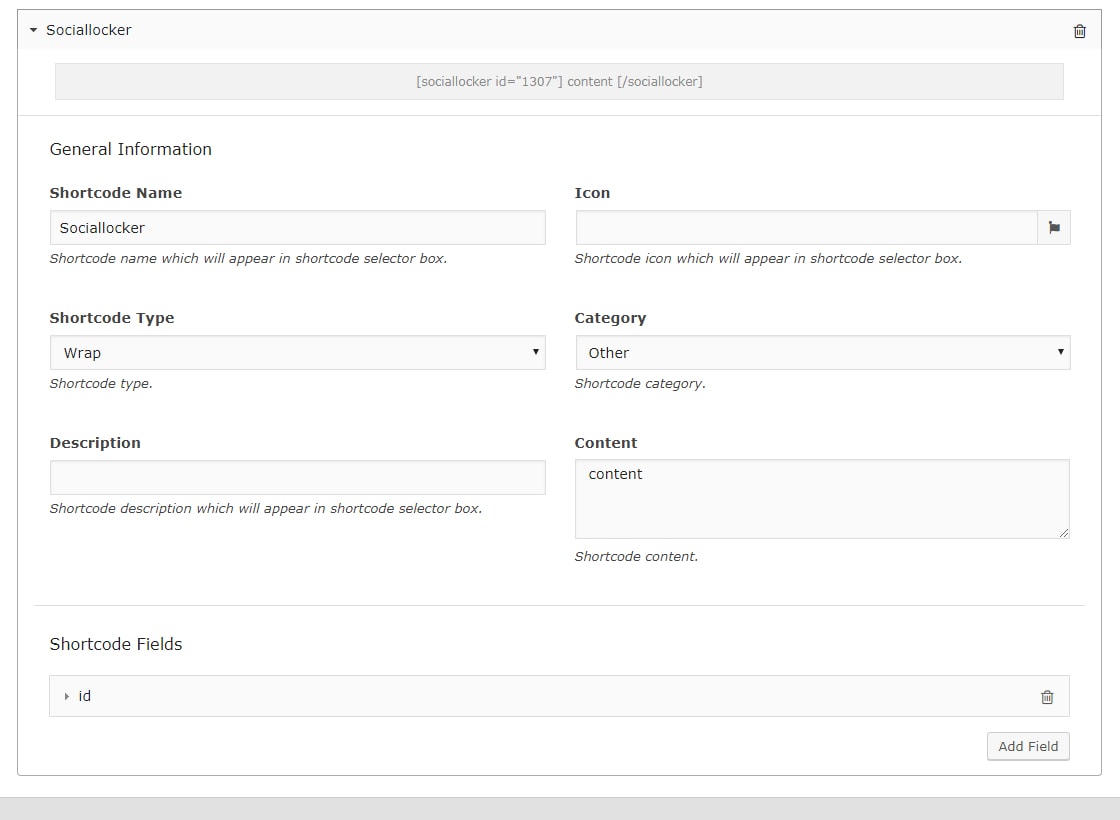The width and height of the screenshot is (1120, 820).
Task: Open the Category dropdown showing Other
Action: pos(822,353)
